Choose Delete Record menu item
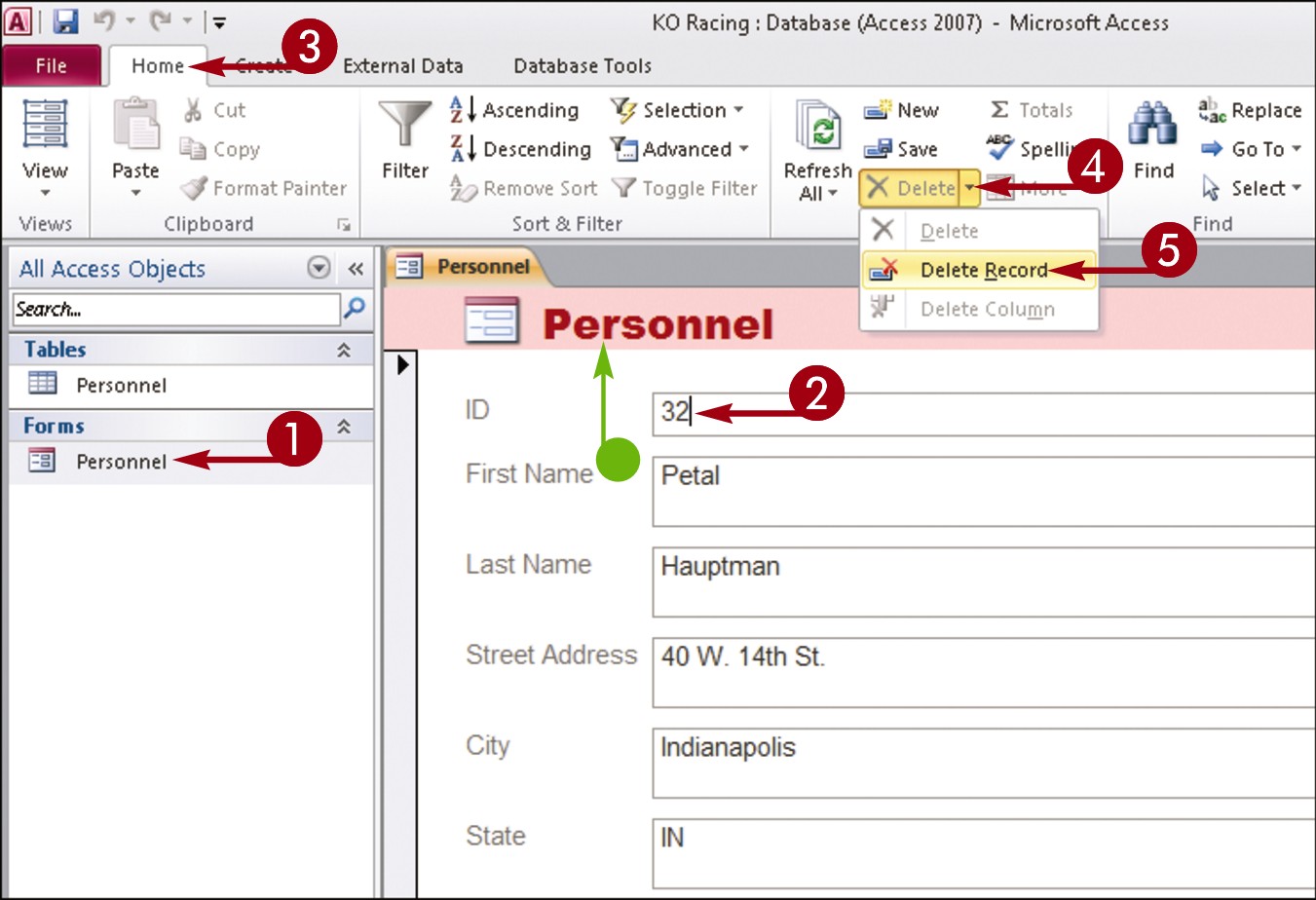The image size is (1316, 900). pos(979,270)
